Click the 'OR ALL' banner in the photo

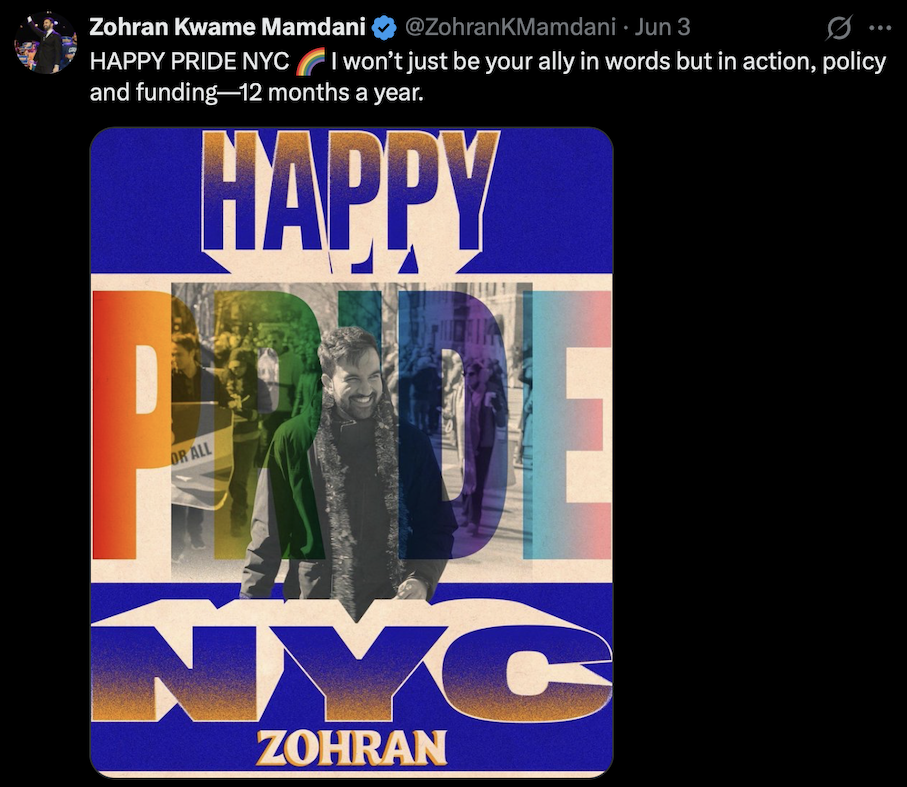pyautogui.click(x=192, y=454)
